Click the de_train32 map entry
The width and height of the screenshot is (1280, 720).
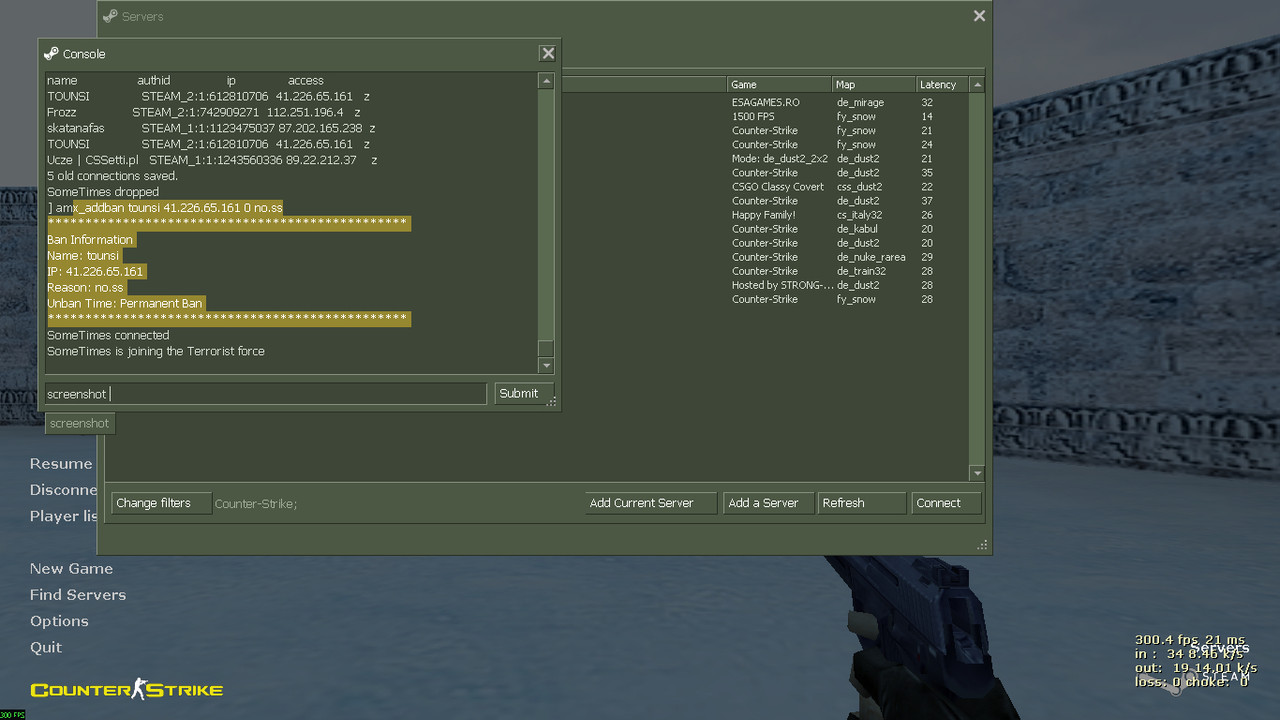coord(861,271)
